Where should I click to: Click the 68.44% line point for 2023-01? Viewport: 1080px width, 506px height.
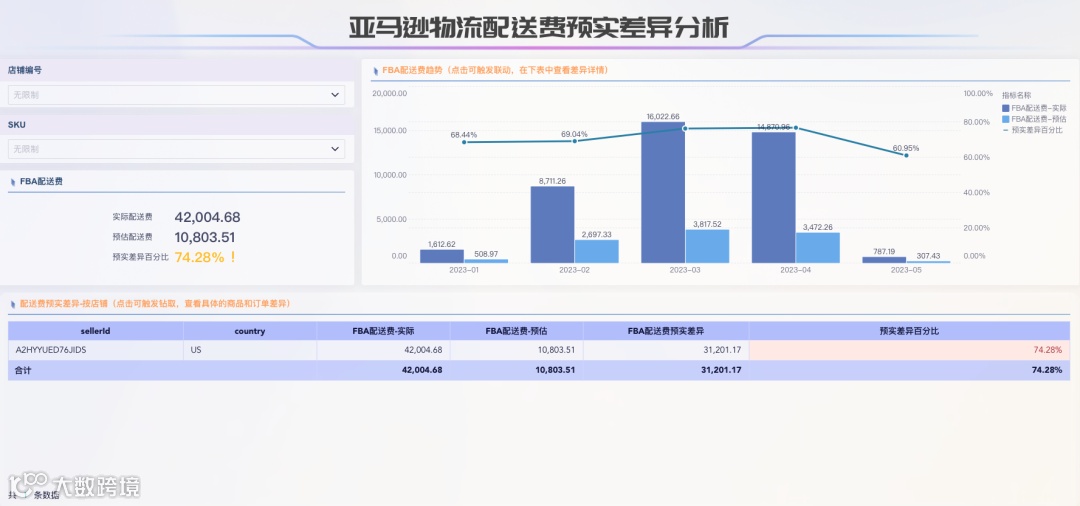464,142
